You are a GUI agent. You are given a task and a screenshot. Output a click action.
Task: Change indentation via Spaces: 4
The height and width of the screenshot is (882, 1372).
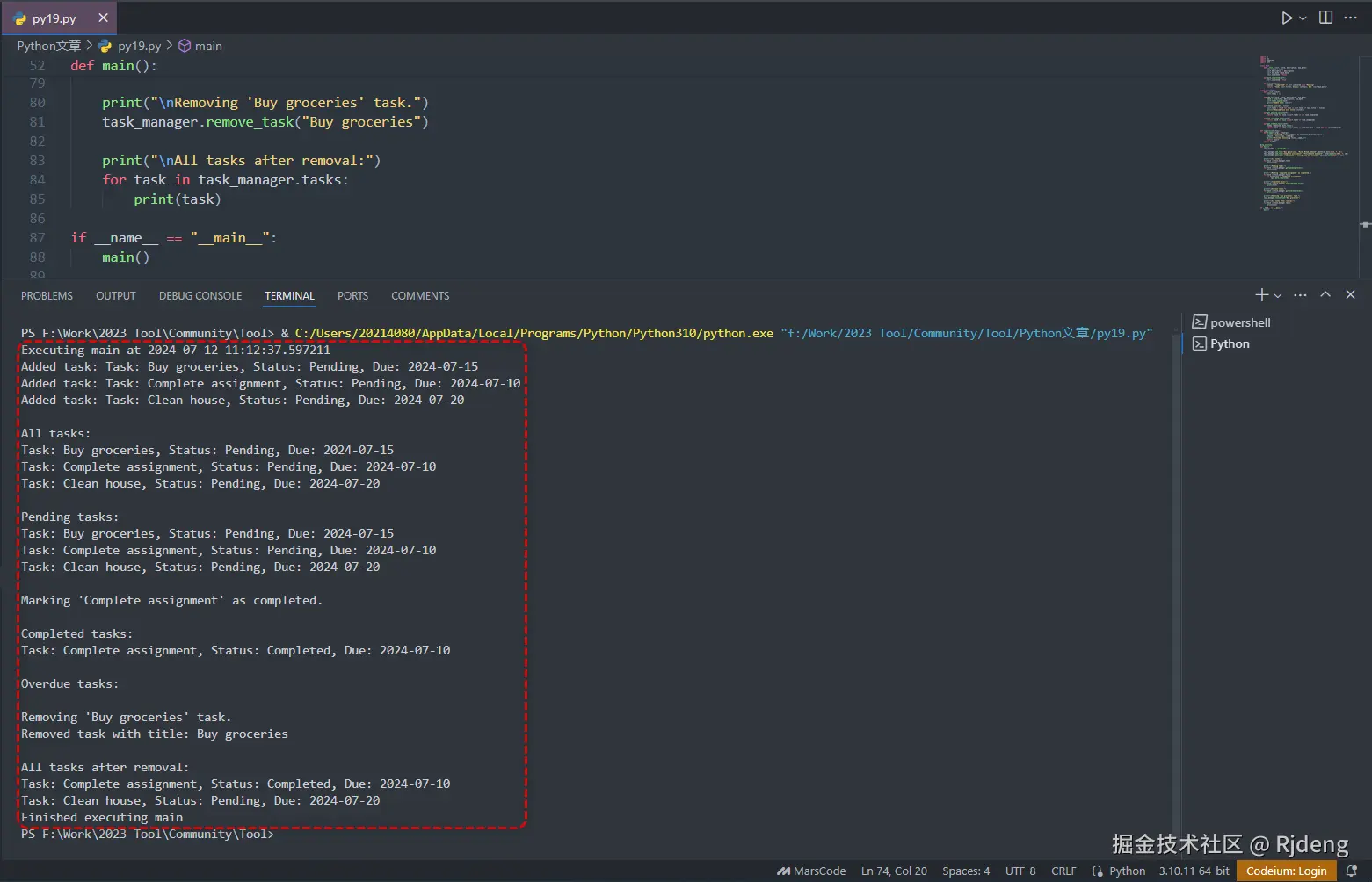click(966, 871)
